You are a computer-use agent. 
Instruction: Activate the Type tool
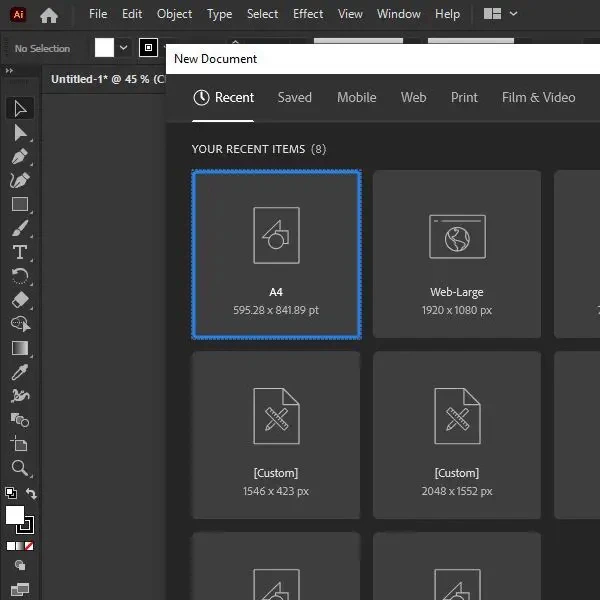[x=19, y=252]
